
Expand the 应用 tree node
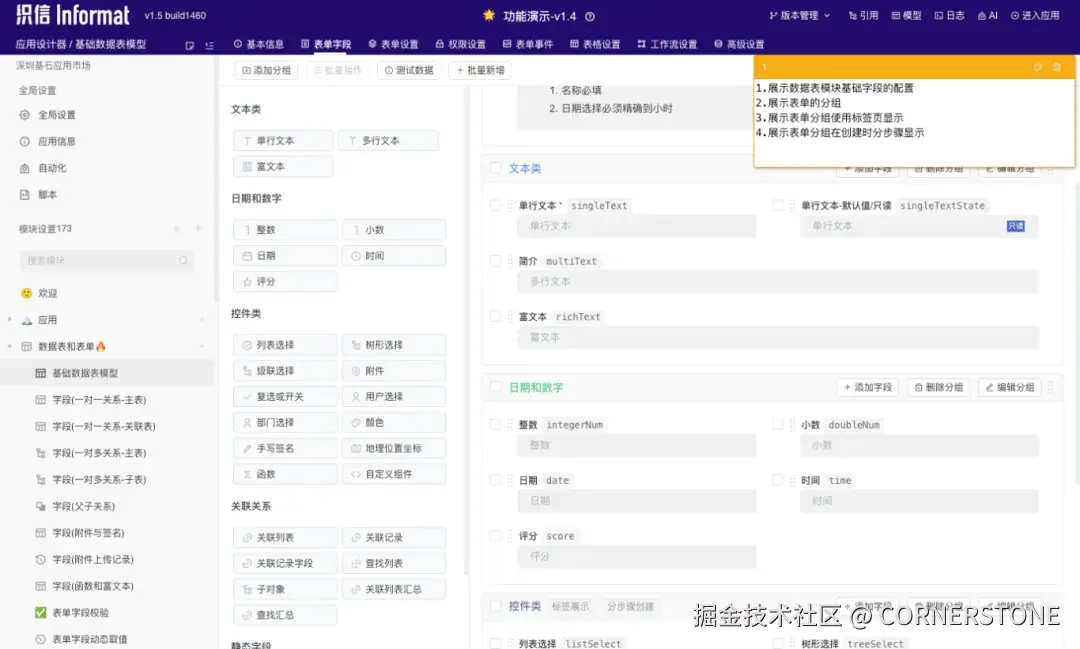(10, 320)
